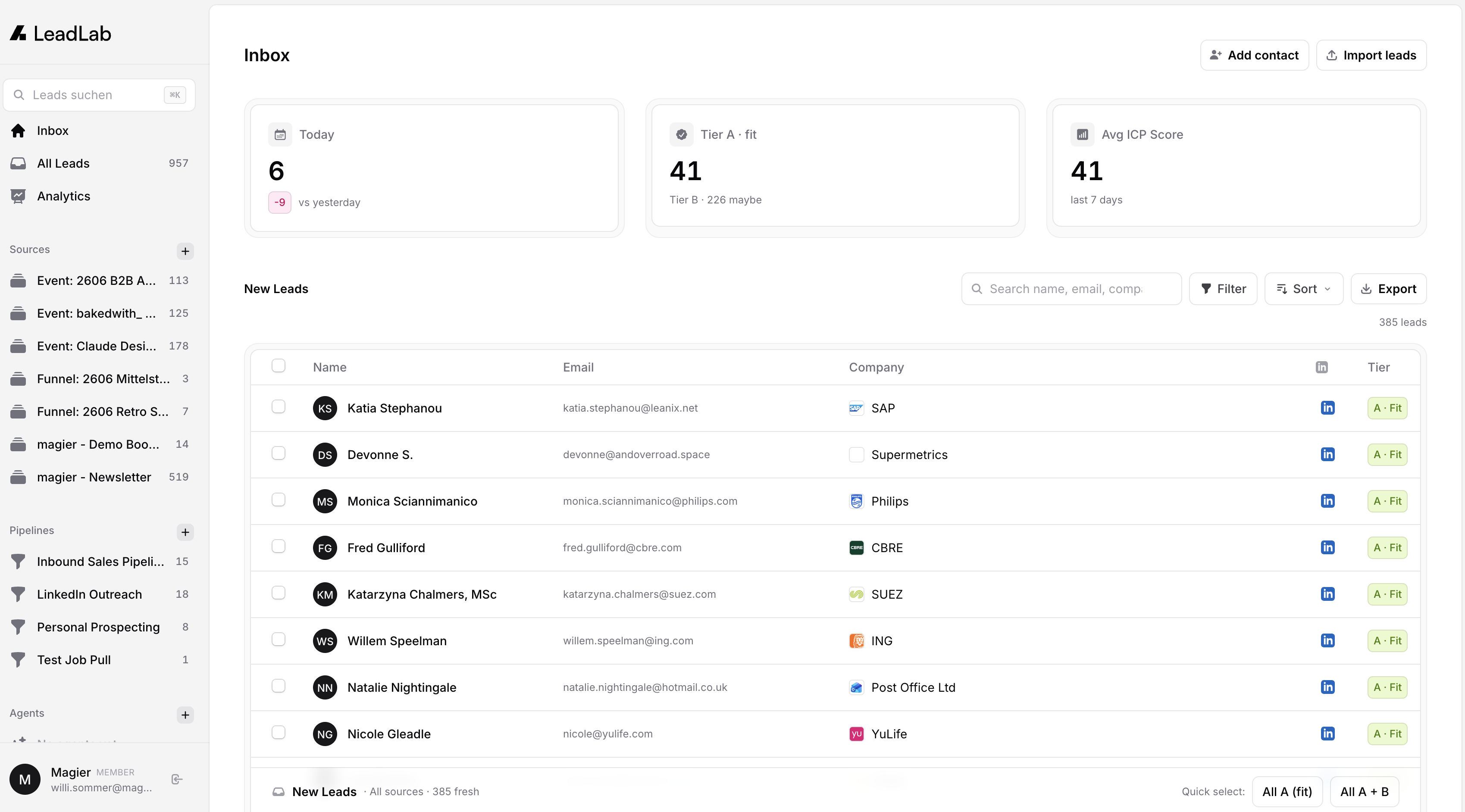Open the LinkedIn Outreach pipeline
The height and width of the screenshot is (812, 1465).
tap(100, 595)
